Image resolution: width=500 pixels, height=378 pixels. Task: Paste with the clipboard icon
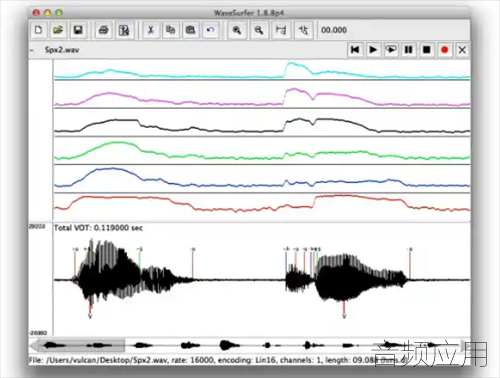point(190,30)
